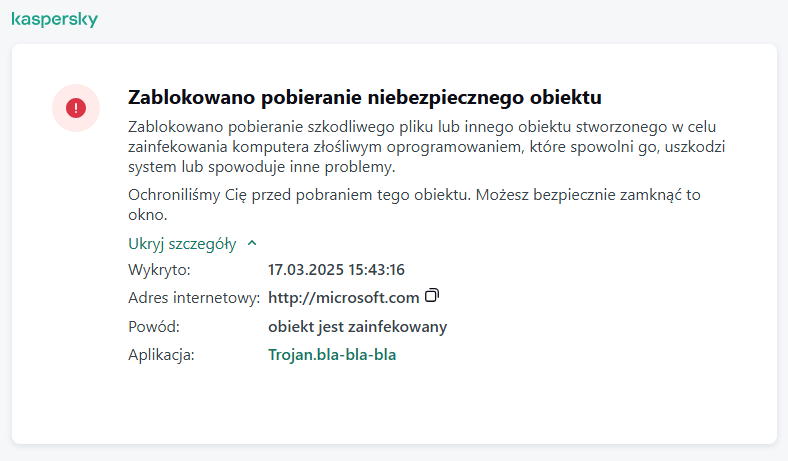Open the Trojan.bla-bla-bla threat link

[x=332, y=355]
